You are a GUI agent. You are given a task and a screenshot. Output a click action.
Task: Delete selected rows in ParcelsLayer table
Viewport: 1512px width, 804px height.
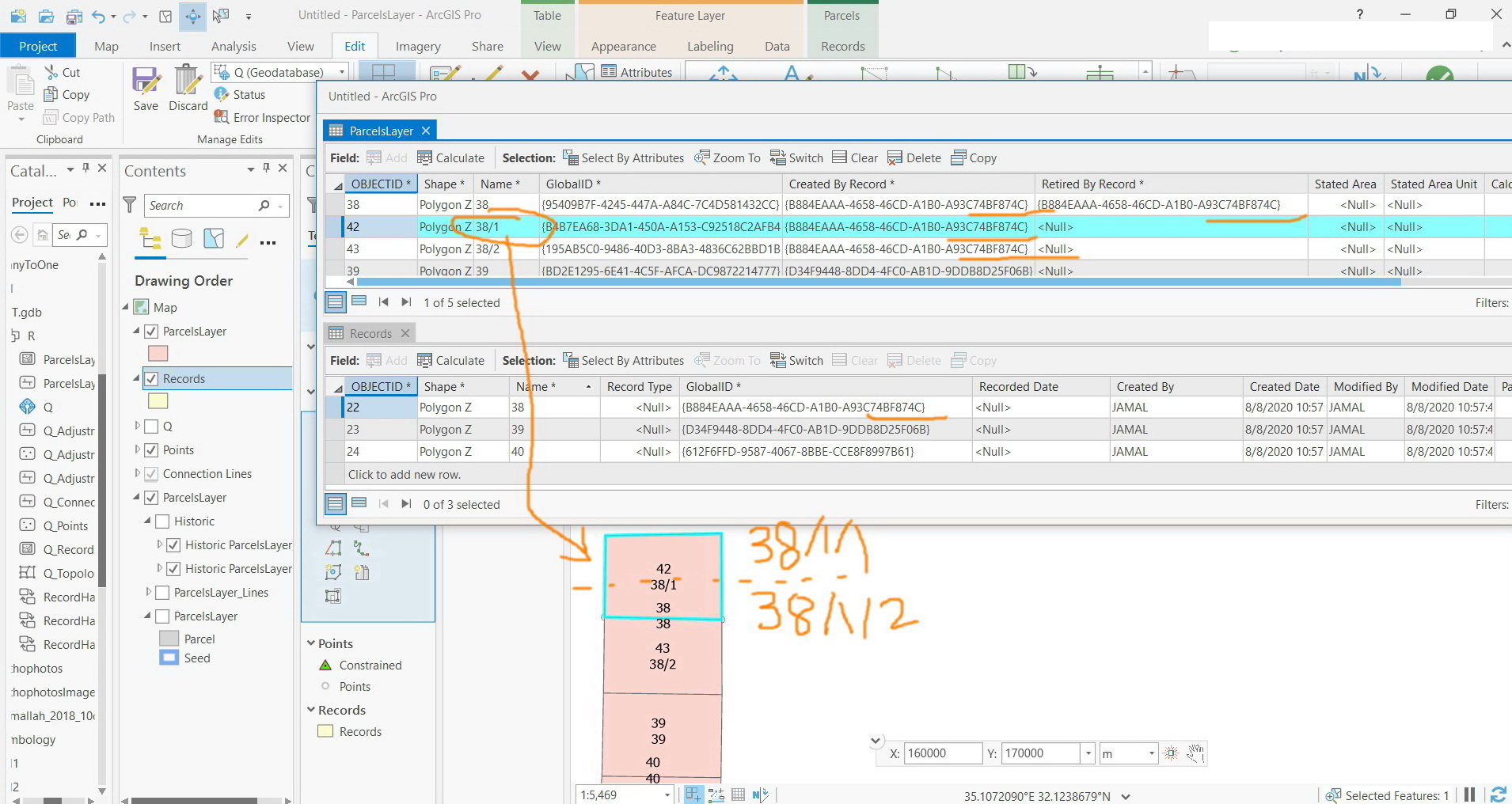pos(914,157)
